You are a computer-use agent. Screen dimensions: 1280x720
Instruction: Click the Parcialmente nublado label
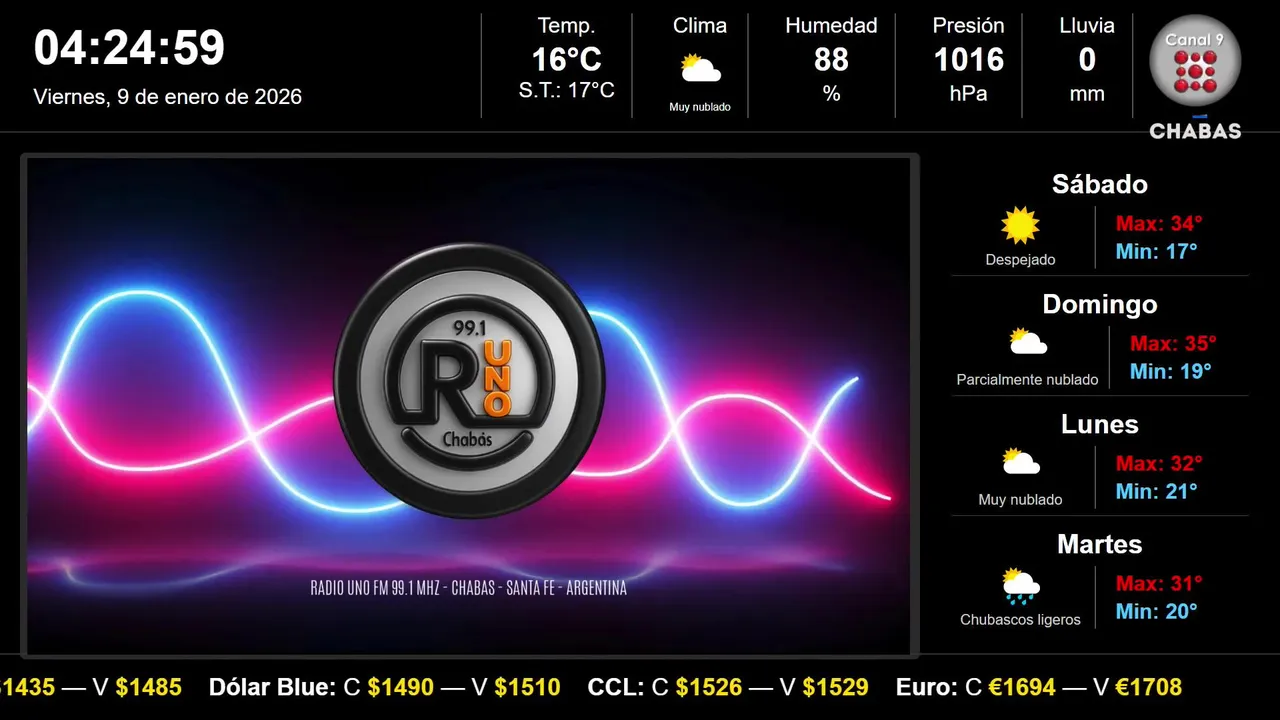[1027, 380]
